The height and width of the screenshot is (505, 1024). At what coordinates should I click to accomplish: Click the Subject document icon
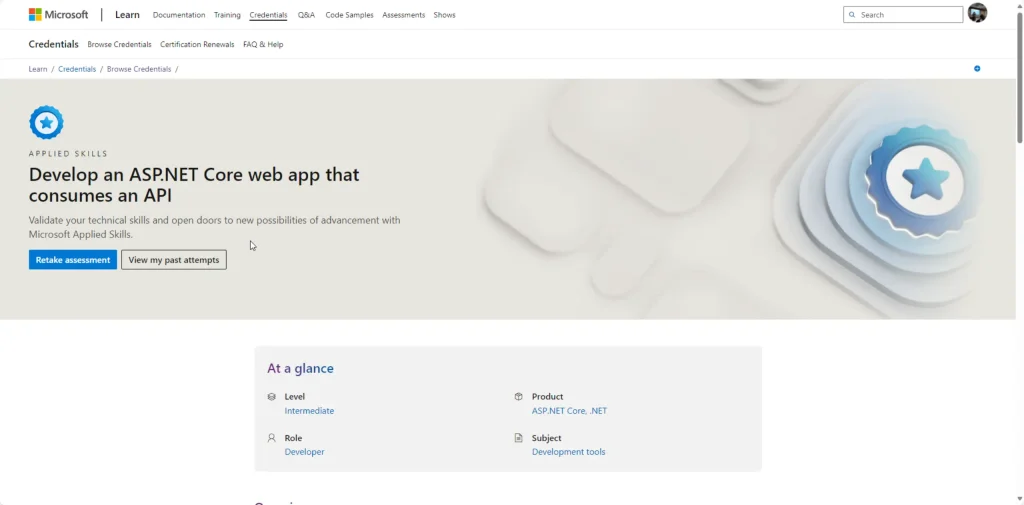coord(519,438)
